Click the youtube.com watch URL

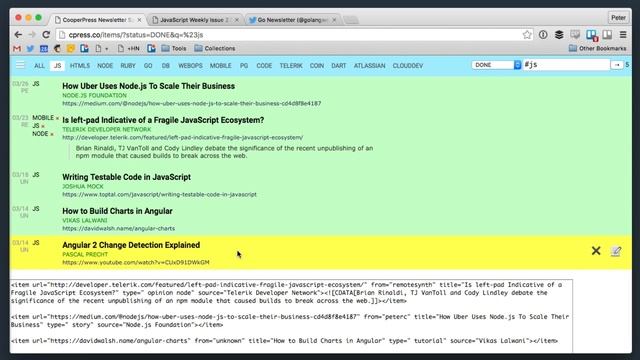tap(136, 262)
